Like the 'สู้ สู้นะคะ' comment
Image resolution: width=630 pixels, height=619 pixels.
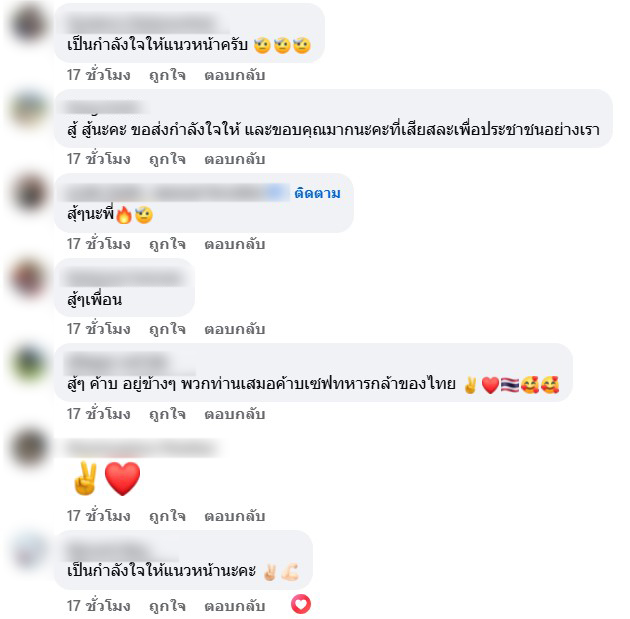pyautogui.click(x=167, y=159)
